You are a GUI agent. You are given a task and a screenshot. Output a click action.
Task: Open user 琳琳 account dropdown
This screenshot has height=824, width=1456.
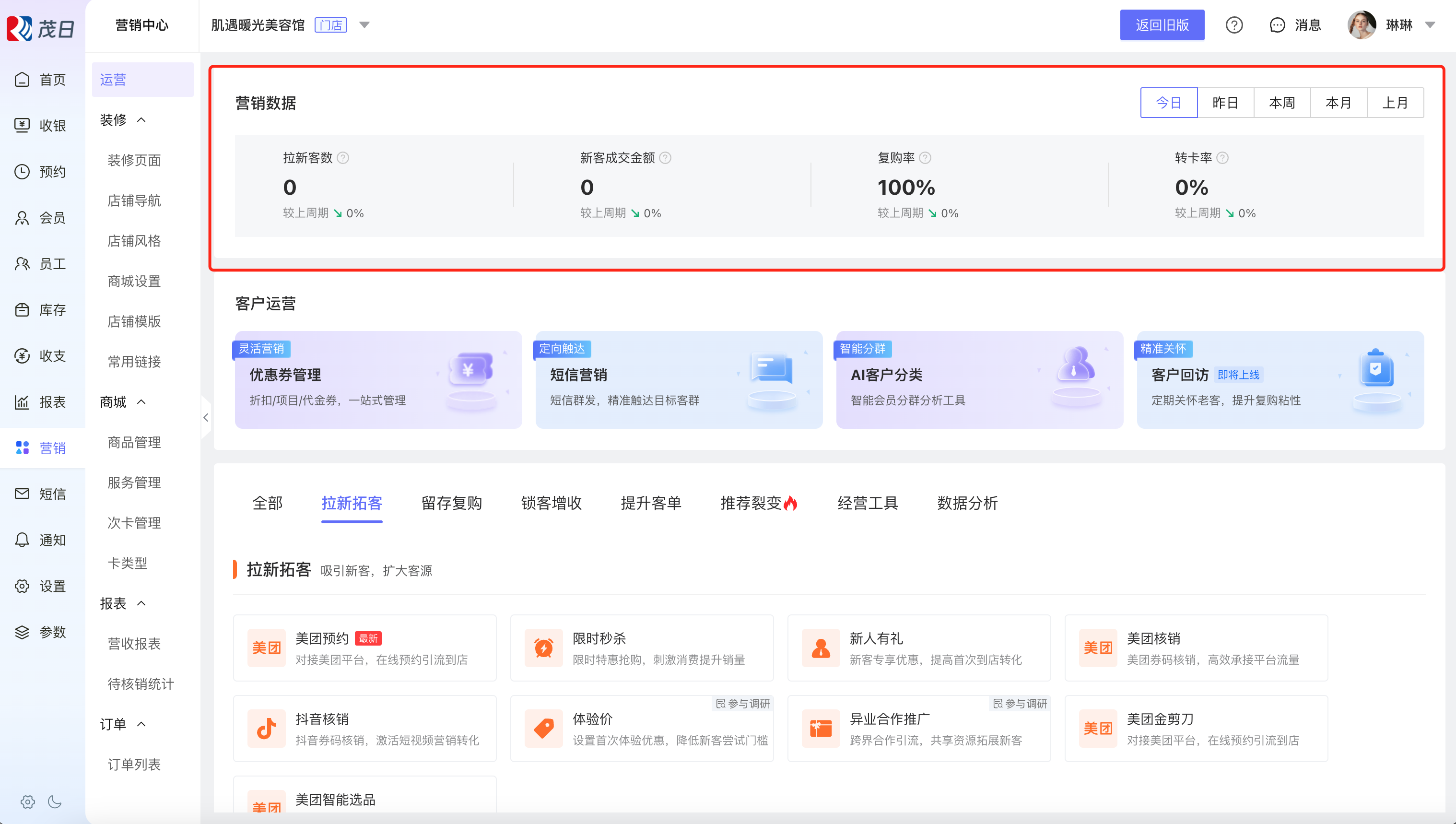pyautogui.click(x=1430, y=25)
